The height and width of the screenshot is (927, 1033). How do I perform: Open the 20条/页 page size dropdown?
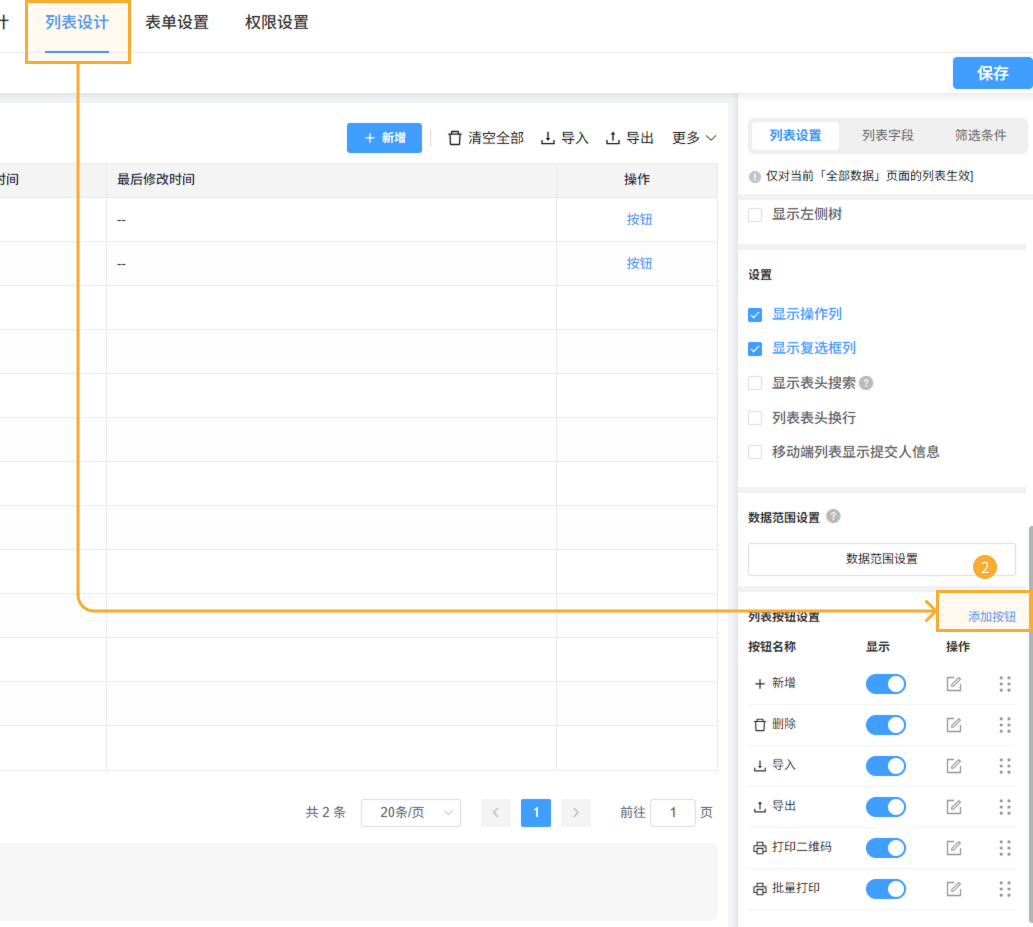pos(411,812)
